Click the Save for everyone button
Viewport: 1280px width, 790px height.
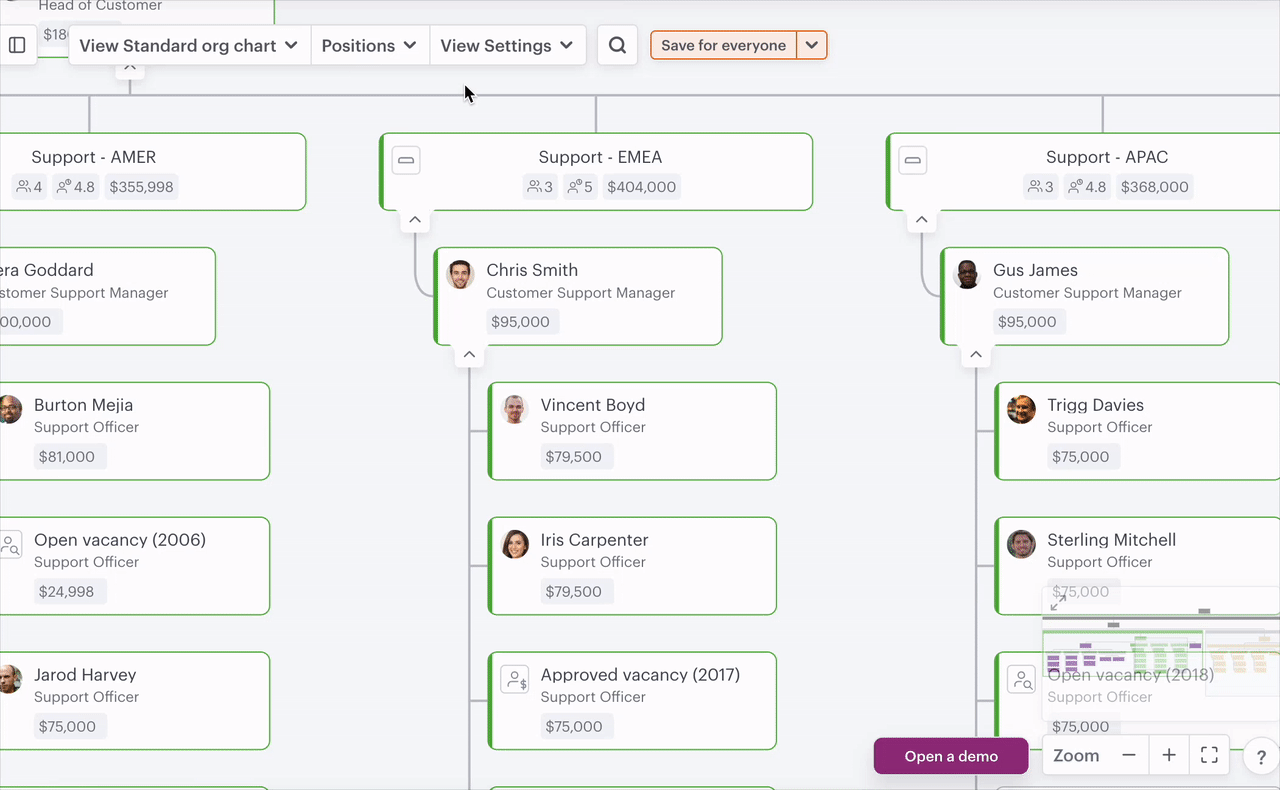pos(723,46)
